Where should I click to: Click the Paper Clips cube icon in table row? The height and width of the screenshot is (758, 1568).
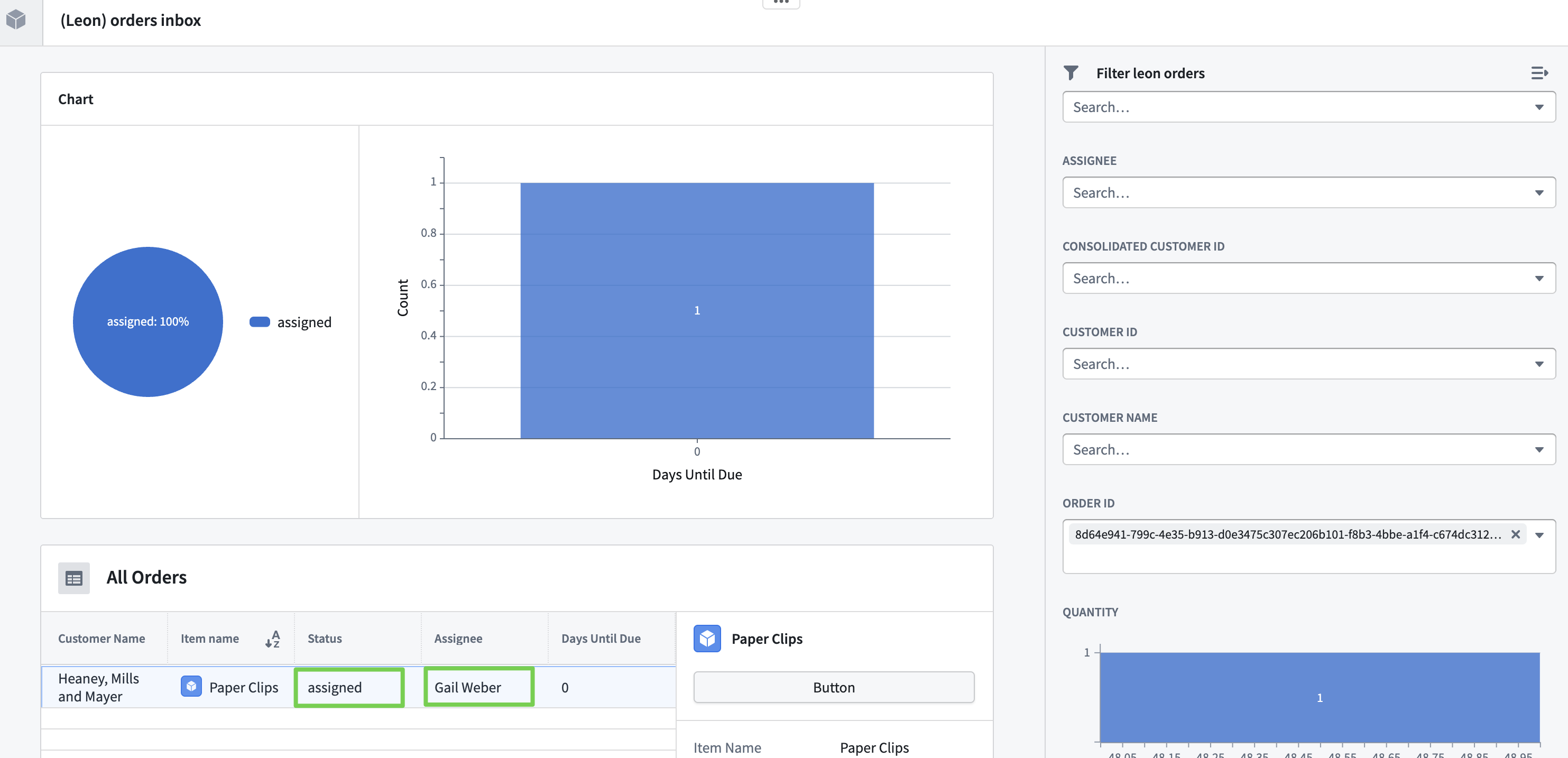[191, 687]
